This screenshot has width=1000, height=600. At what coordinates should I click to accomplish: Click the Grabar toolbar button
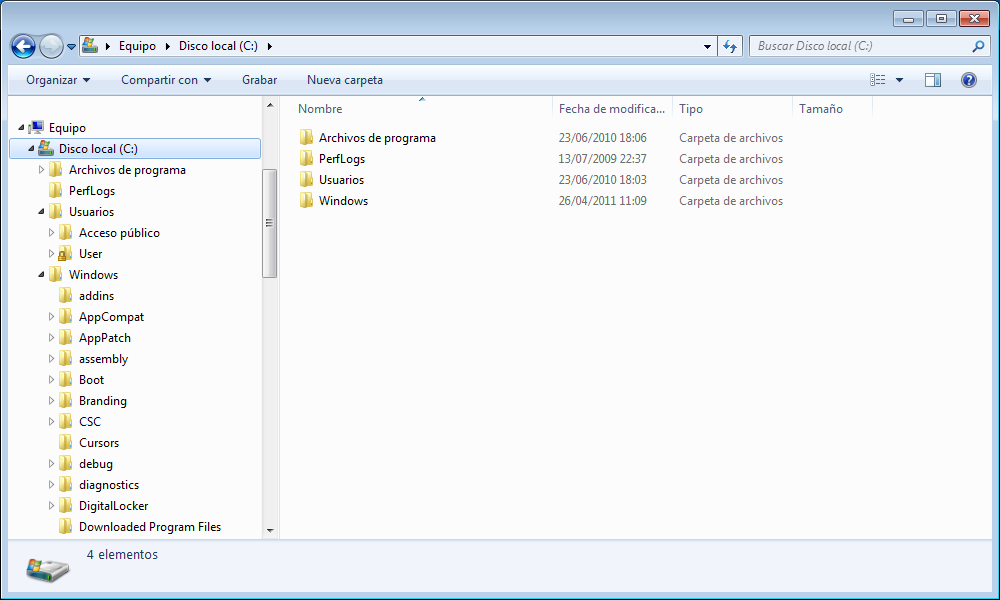click(x=259, y=80)
